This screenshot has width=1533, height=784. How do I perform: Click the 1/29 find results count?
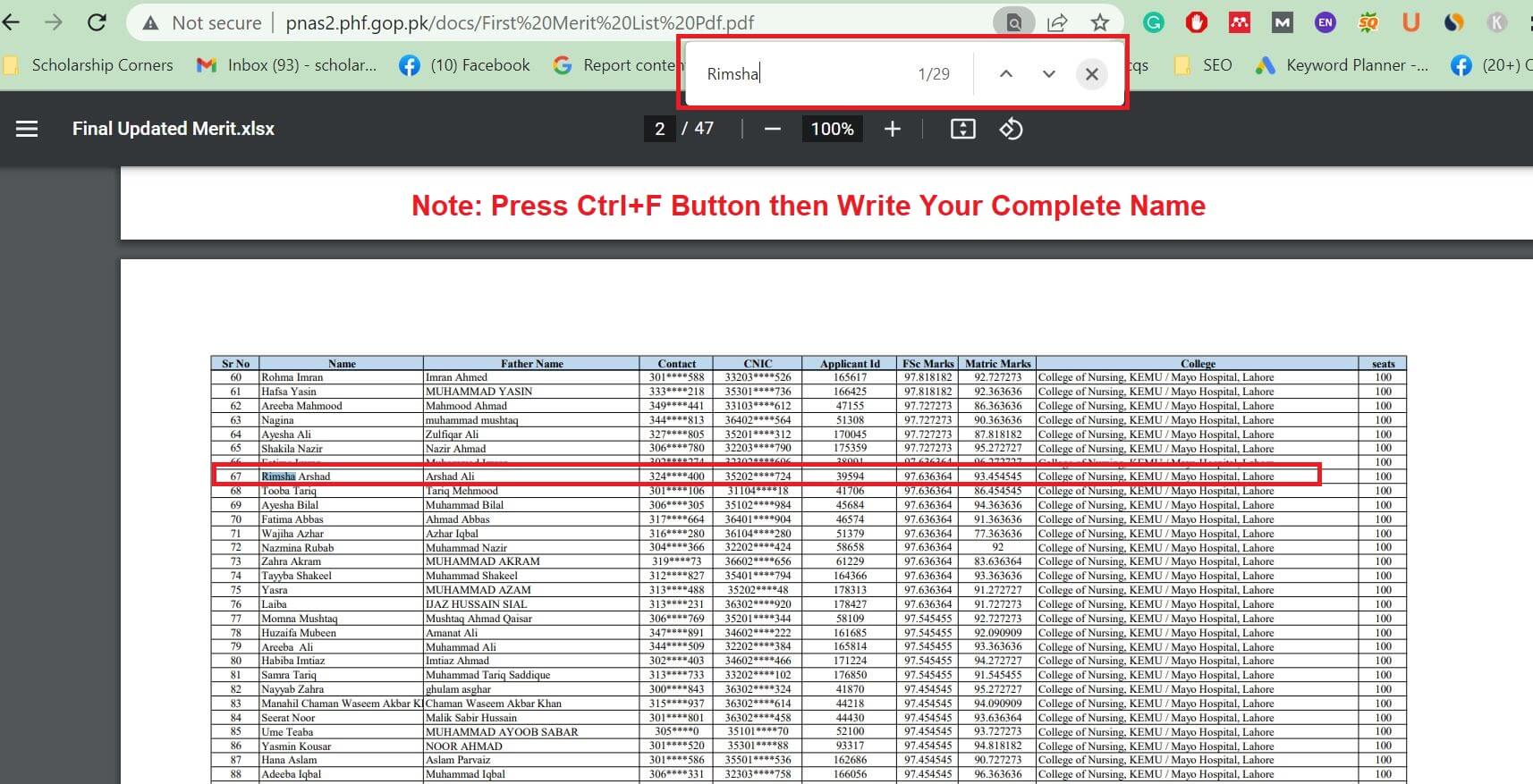(934, 74)
